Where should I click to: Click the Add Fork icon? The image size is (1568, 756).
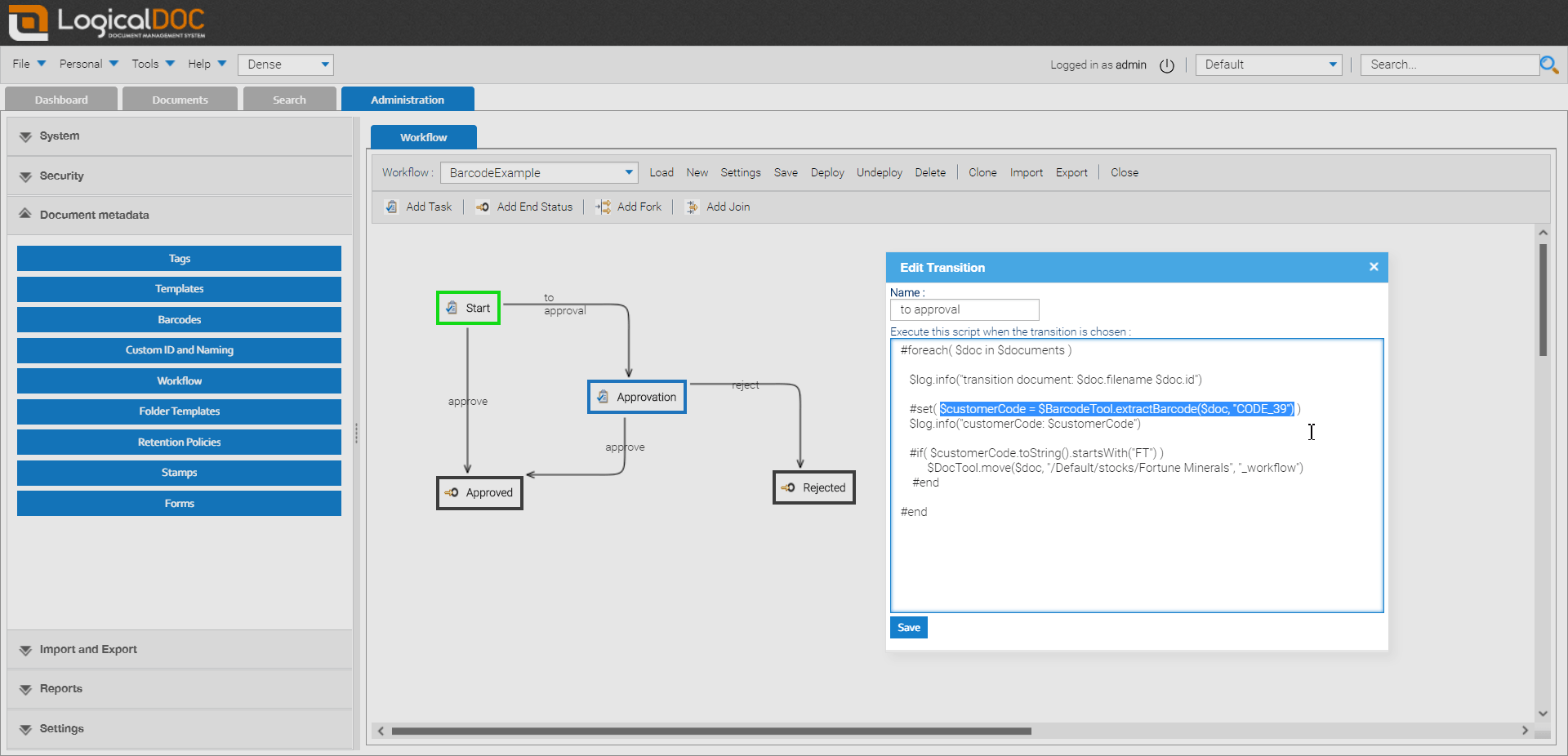(x=604, y=207)
